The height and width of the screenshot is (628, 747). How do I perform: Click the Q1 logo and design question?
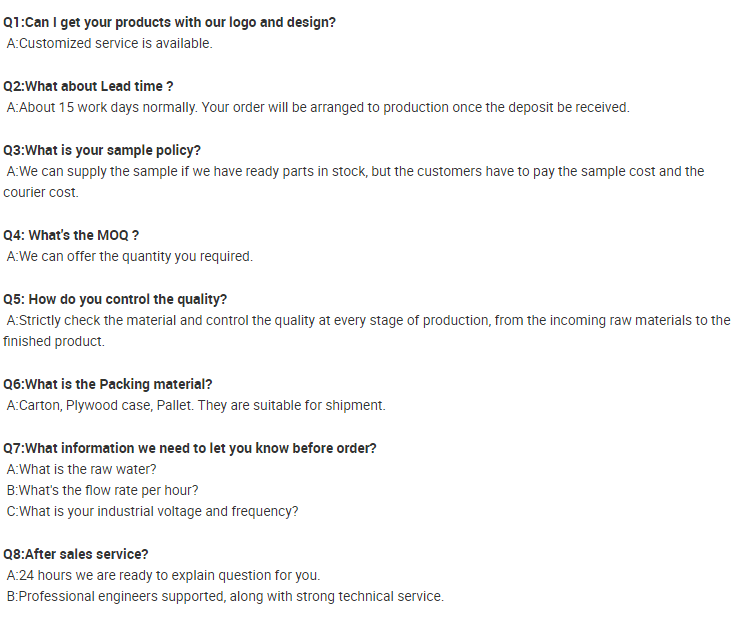click(169, 22)
